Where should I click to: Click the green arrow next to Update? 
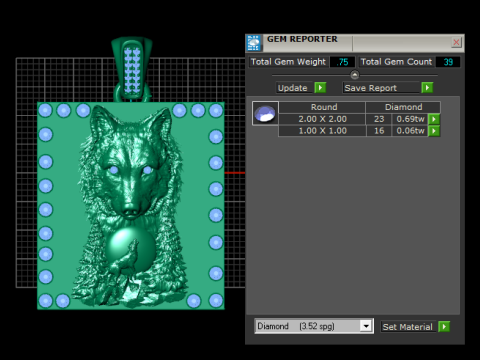[x=320, y=88]
